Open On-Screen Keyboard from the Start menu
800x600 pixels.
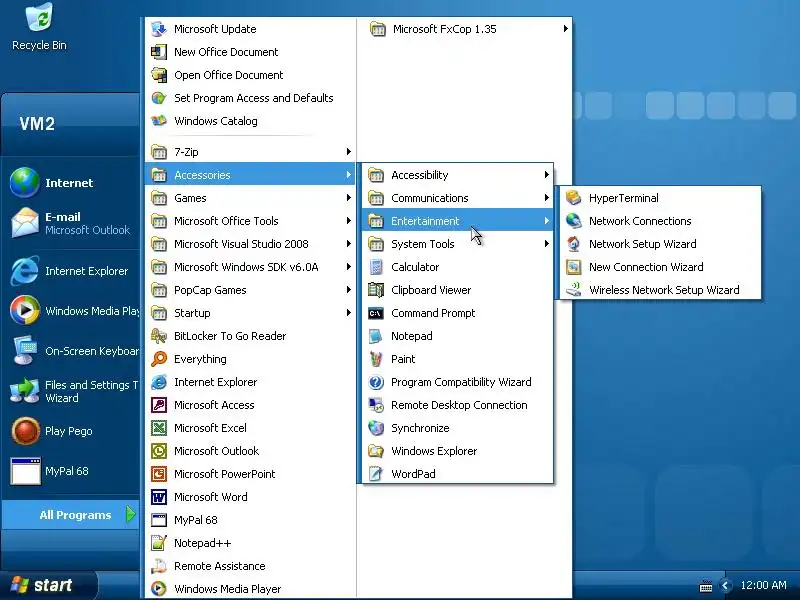tap(70, 351)
